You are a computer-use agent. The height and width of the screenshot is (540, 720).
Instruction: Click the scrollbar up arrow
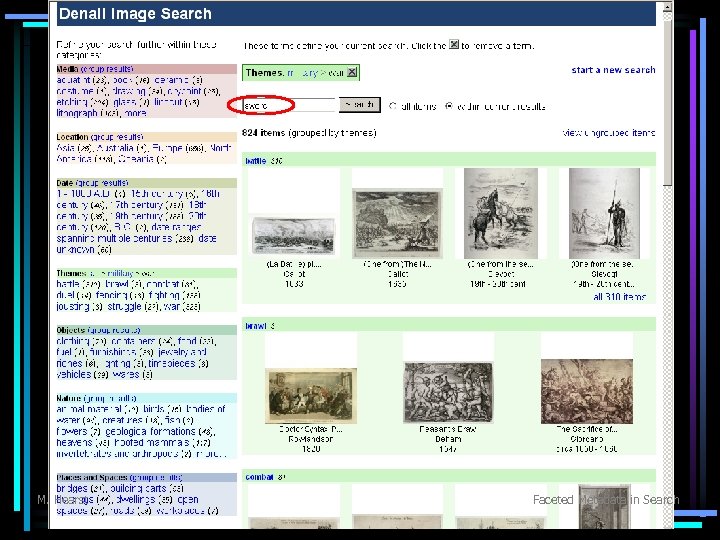coord(667,7)
